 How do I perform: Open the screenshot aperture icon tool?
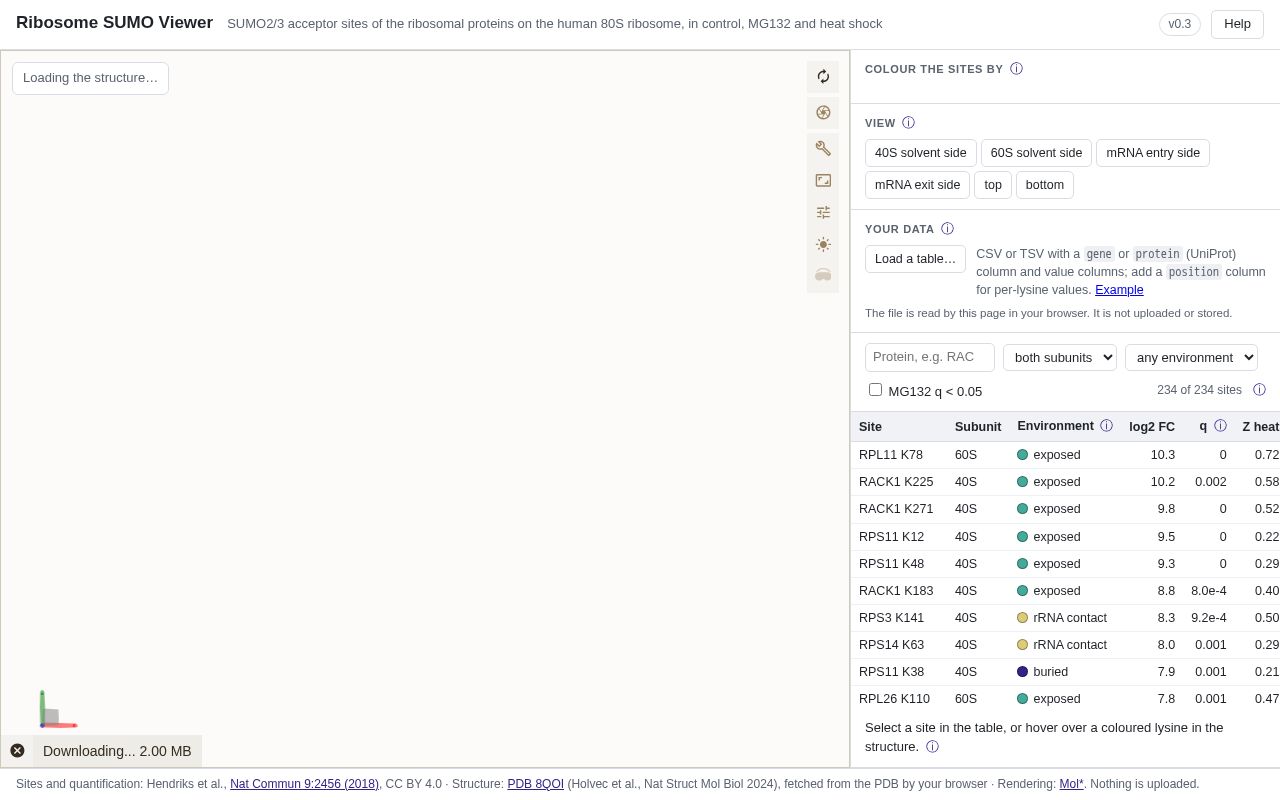823,113
